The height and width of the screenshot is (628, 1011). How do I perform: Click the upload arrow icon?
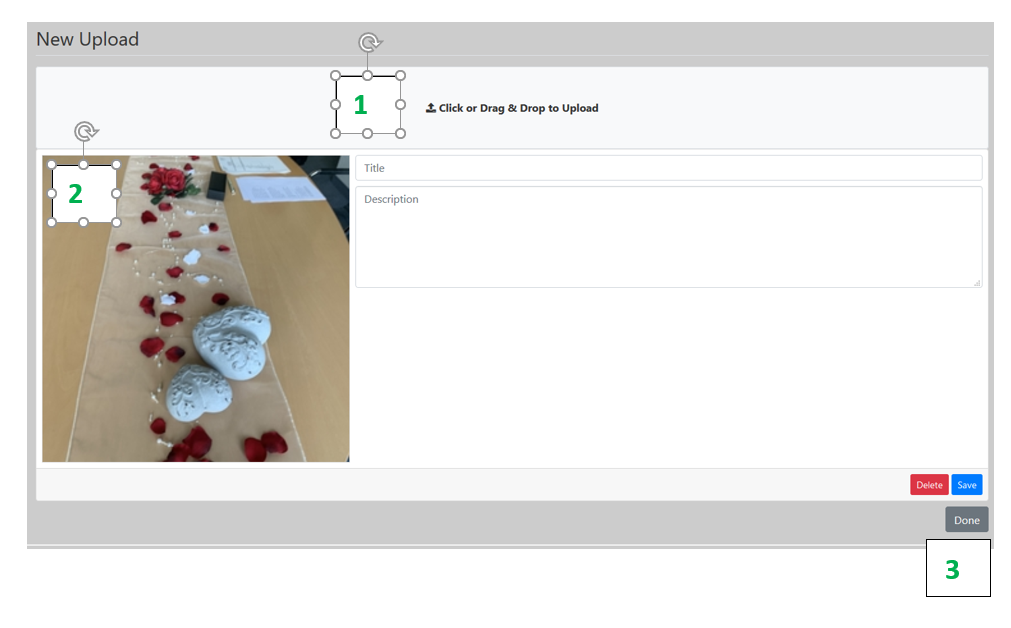coord(431,108)
